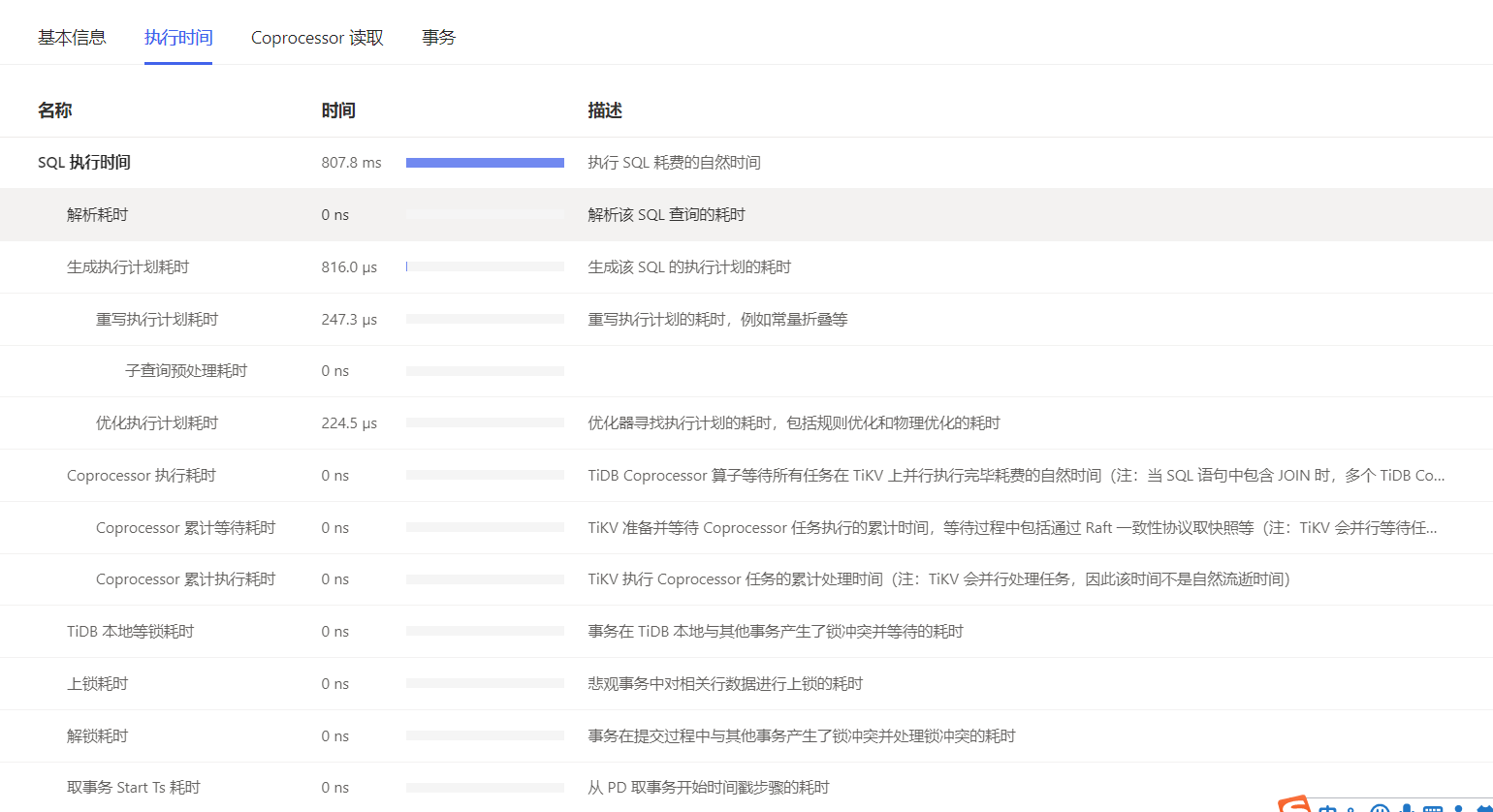Select the 生成执行计划耗时 row name
This screenshot has height=812, width=1493.
click(x=128, y=266)
